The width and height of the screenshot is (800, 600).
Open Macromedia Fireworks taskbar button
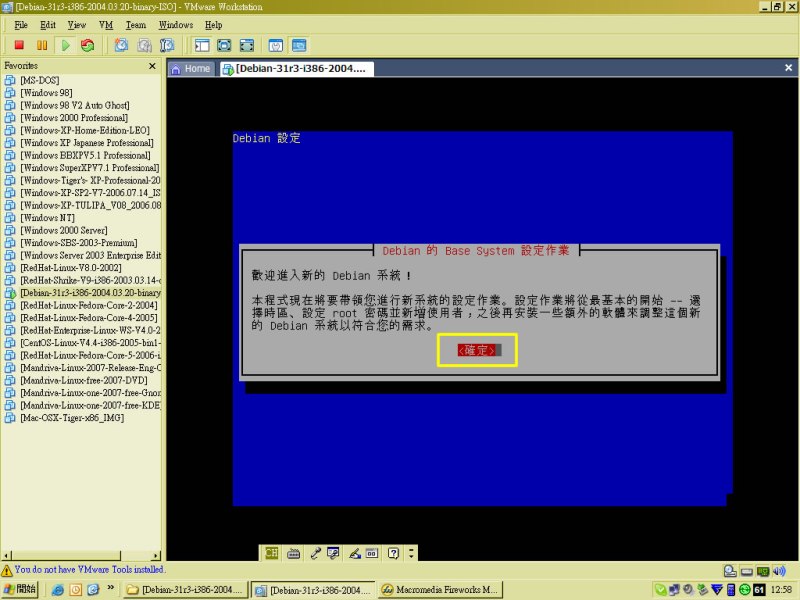pyautogui.click(x=440, y=590)
